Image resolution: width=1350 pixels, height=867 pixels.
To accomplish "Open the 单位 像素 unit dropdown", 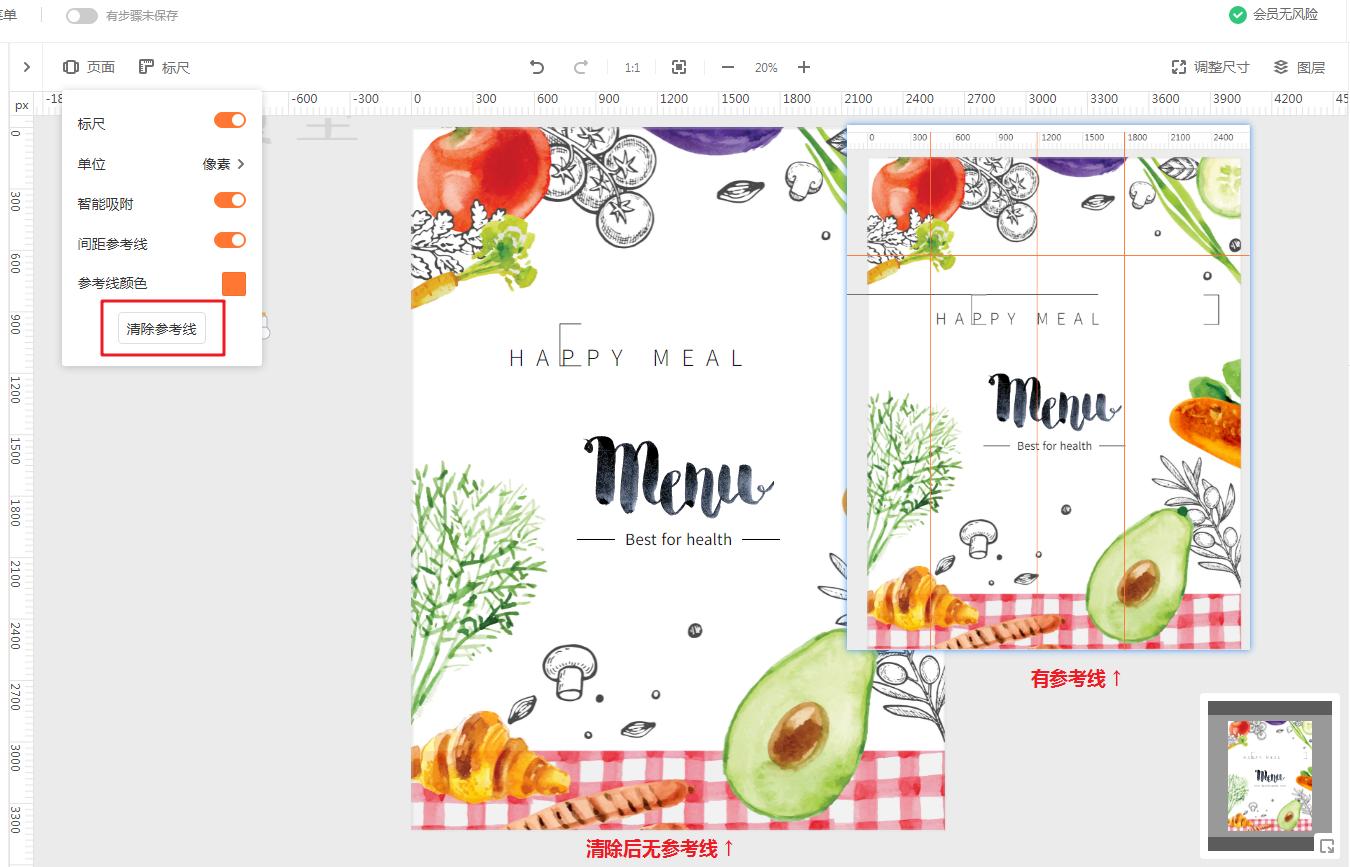I will [x=224, y=164].
